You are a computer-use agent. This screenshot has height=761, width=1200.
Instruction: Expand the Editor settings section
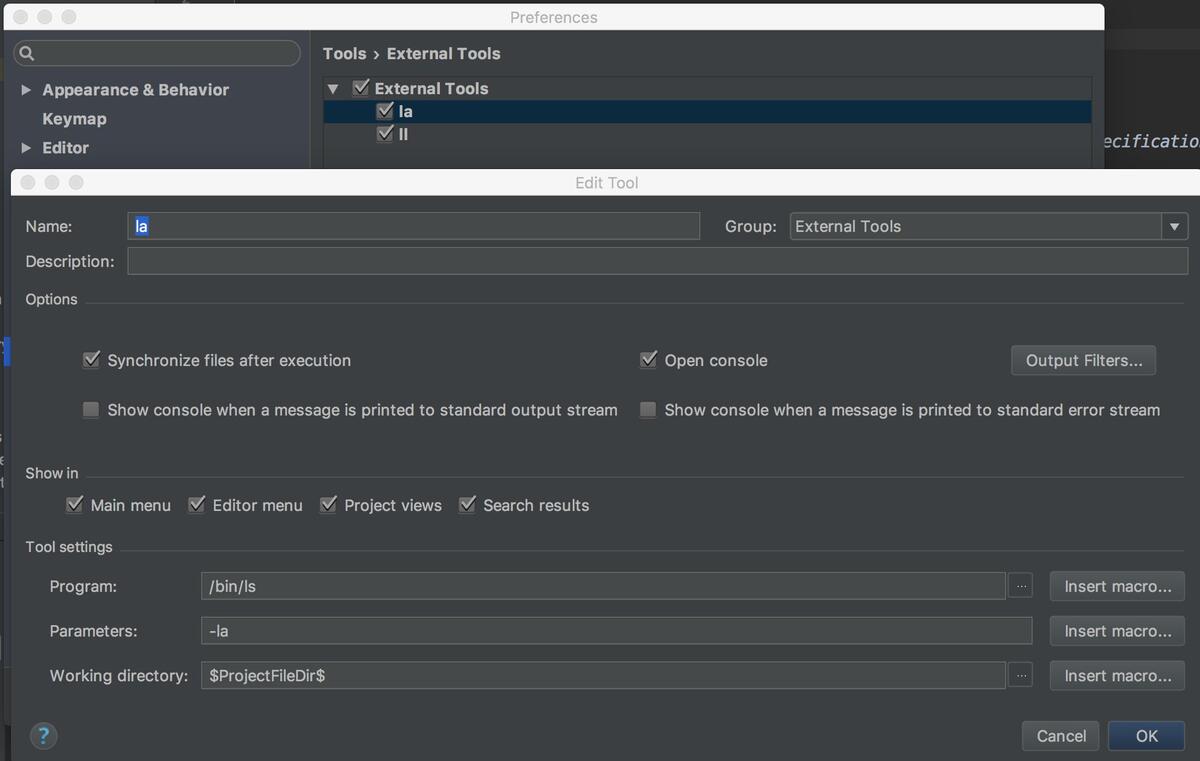pyautogui.click(x=26, y=148)
